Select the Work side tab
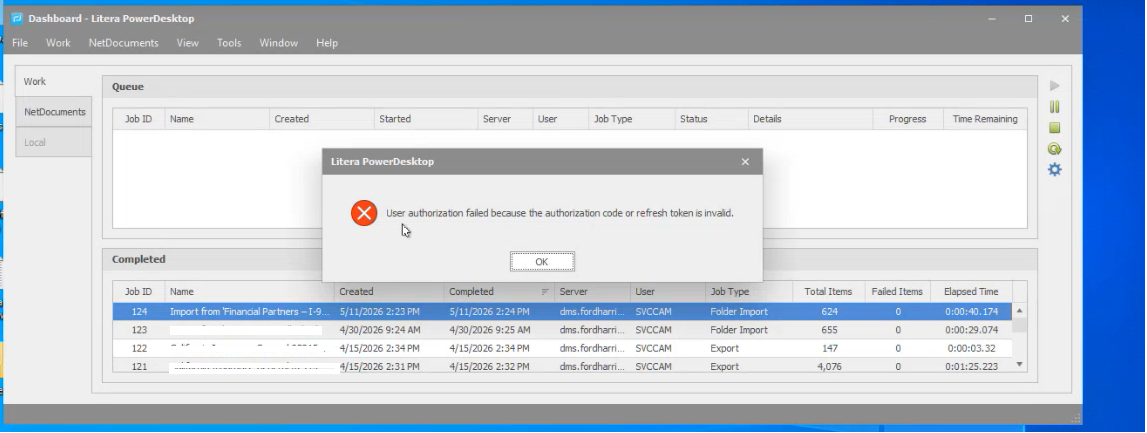1147x433 pixels. coord(53,81)
